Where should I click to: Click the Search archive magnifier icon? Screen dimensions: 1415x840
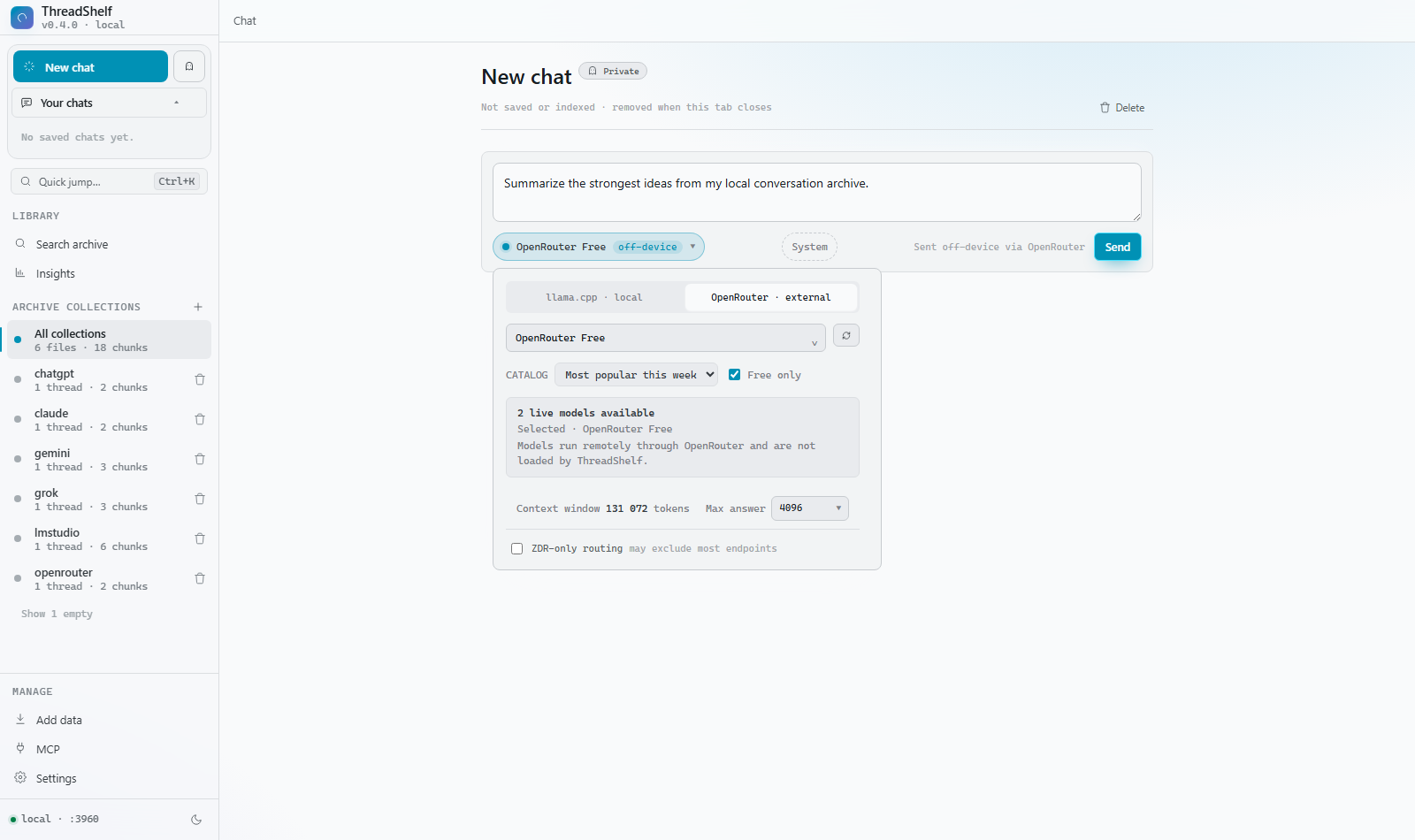(20, 243)
